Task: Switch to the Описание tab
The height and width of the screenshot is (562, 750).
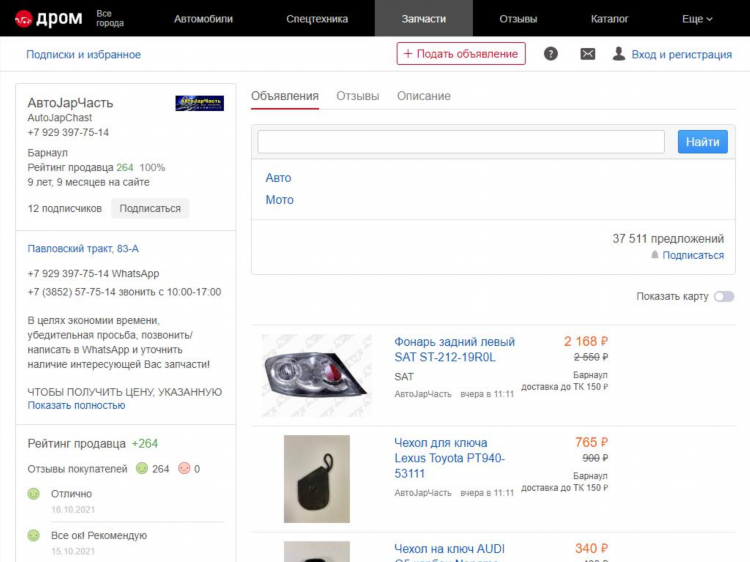Action: coord(424,96)
